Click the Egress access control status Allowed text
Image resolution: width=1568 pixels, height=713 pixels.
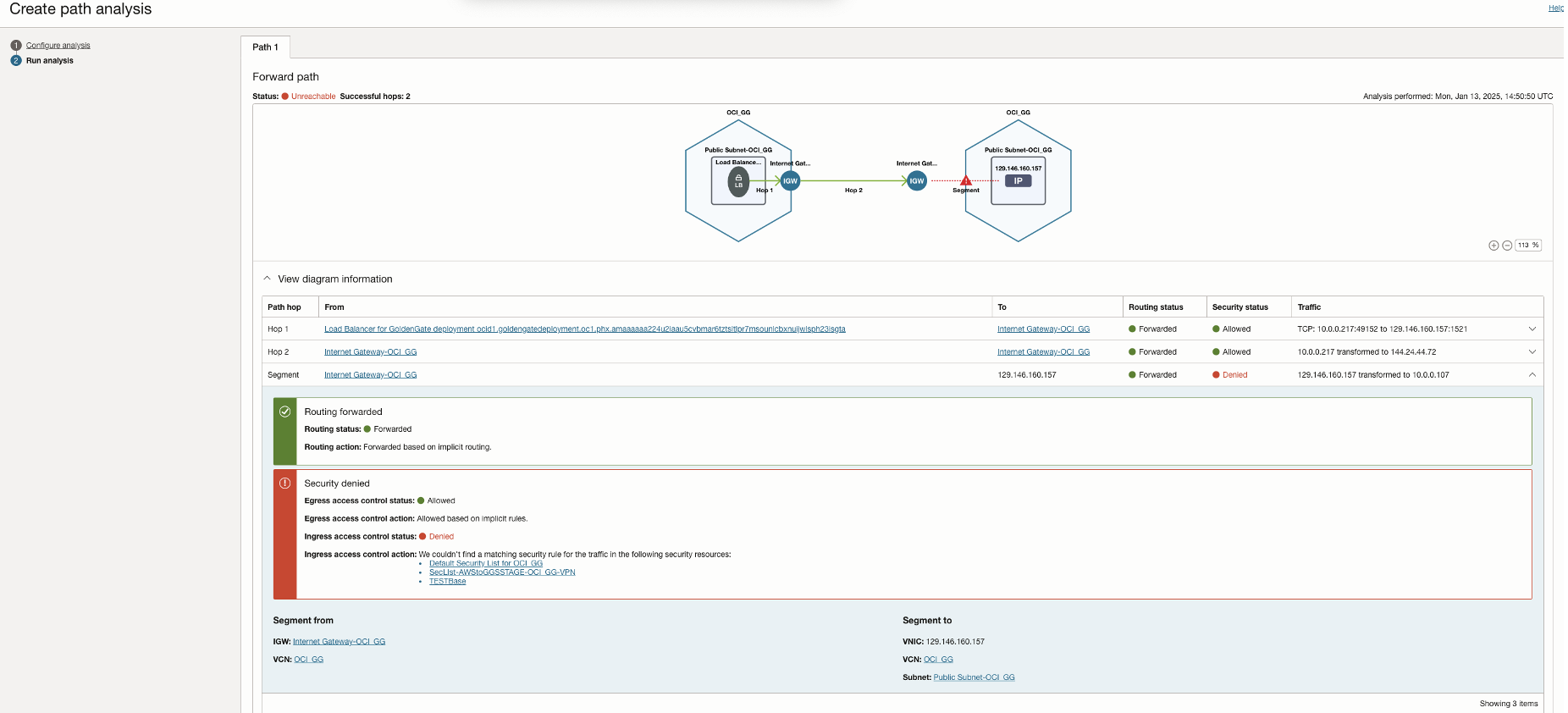[441, 501]
